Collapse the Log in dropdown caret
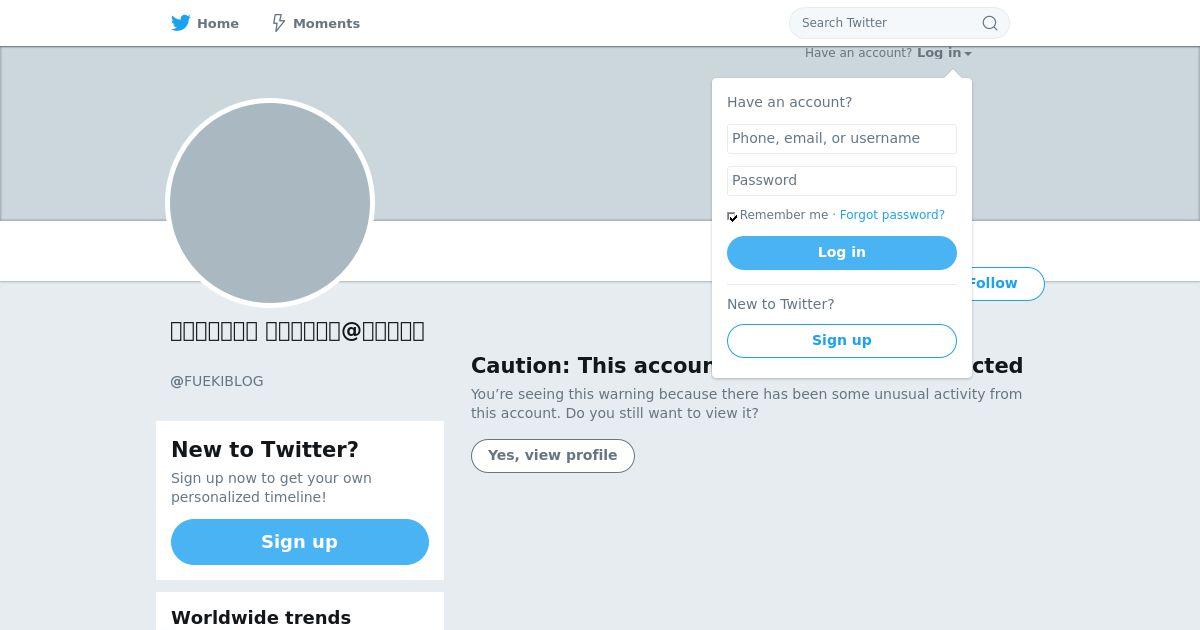This screenshot has width=1200, height=630. pos(968,54)
